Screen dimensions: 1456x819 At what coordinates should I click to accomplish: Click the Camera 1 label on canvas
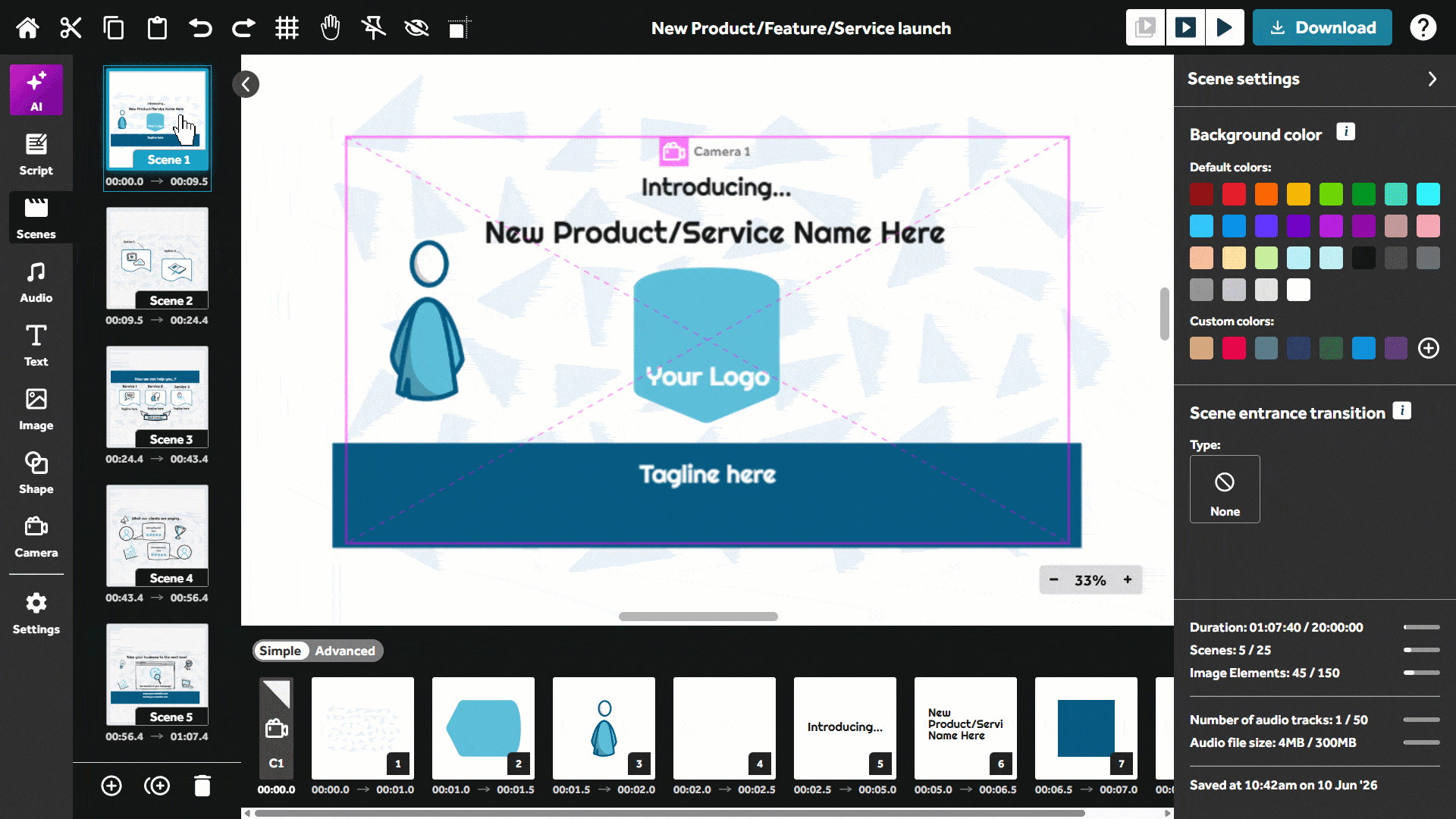click(706, 152)
